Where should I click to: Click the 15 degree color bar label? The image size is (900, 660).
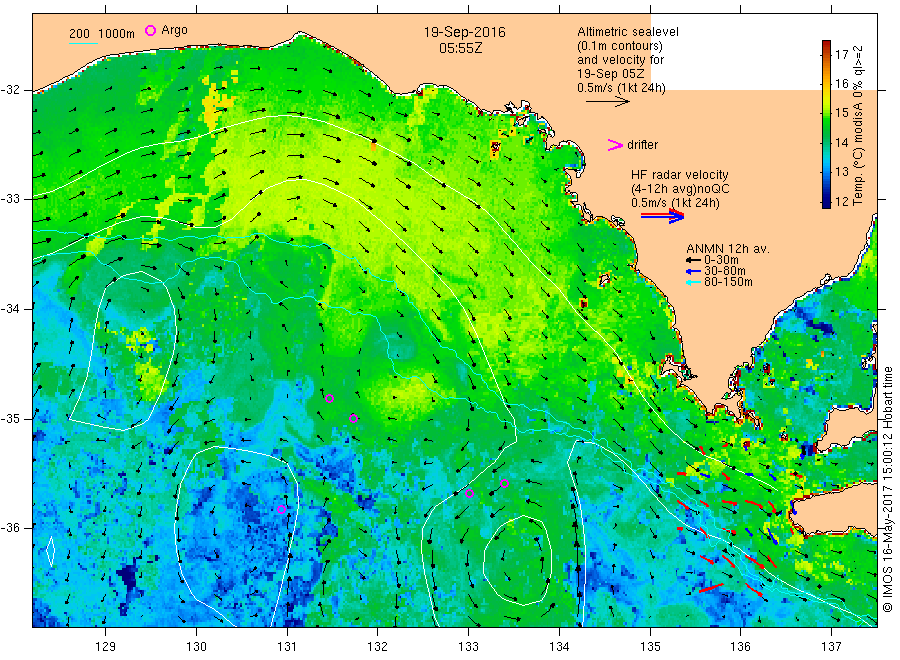[841, 113]
